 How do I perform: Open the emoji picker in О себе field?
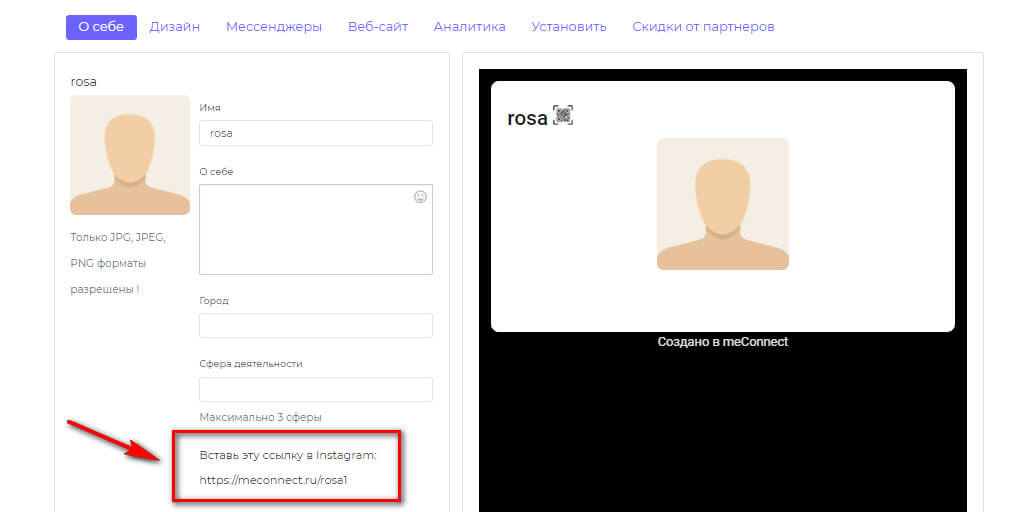point(420,197)
